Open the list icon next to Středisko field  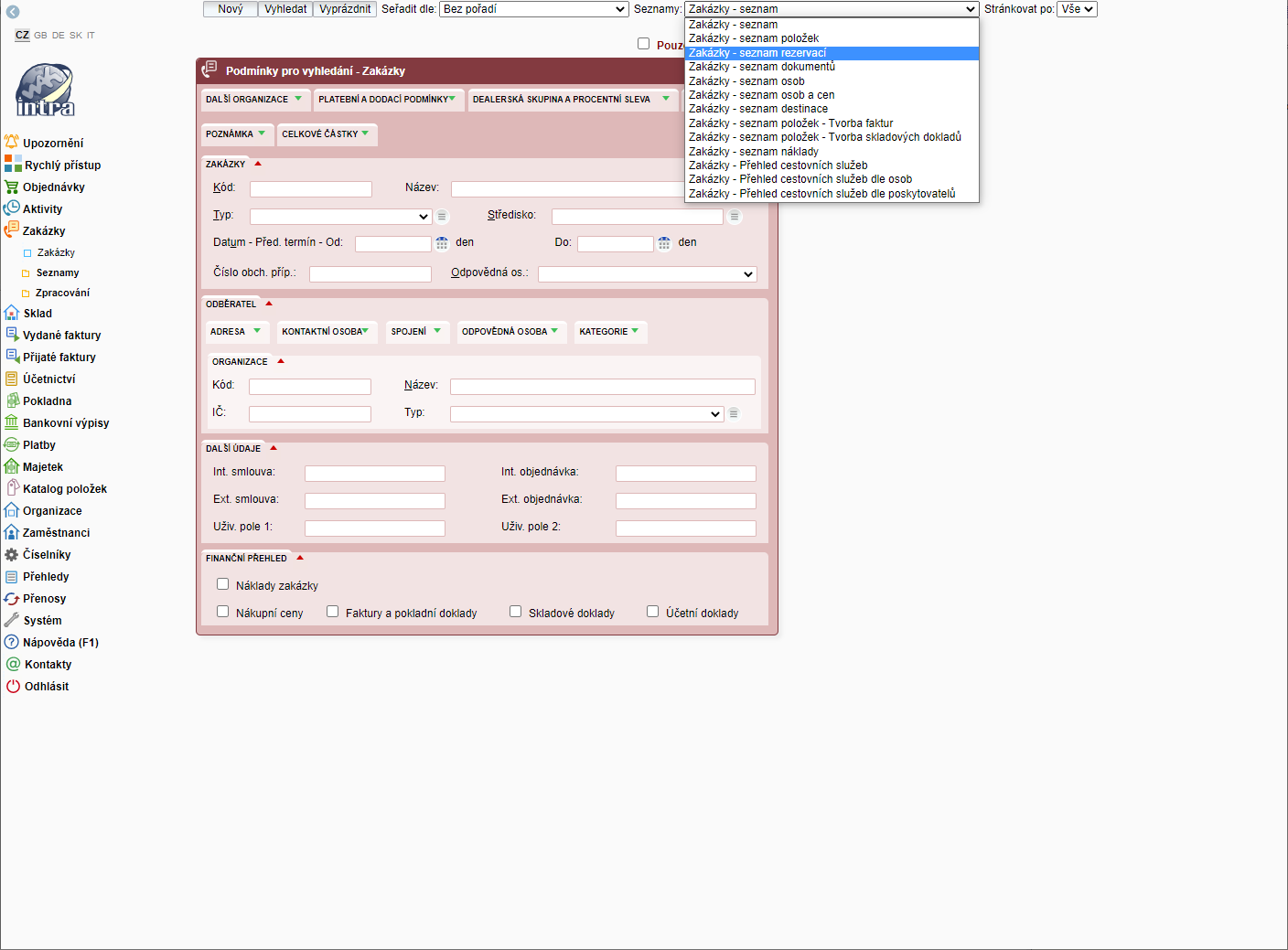click(734, 217)
